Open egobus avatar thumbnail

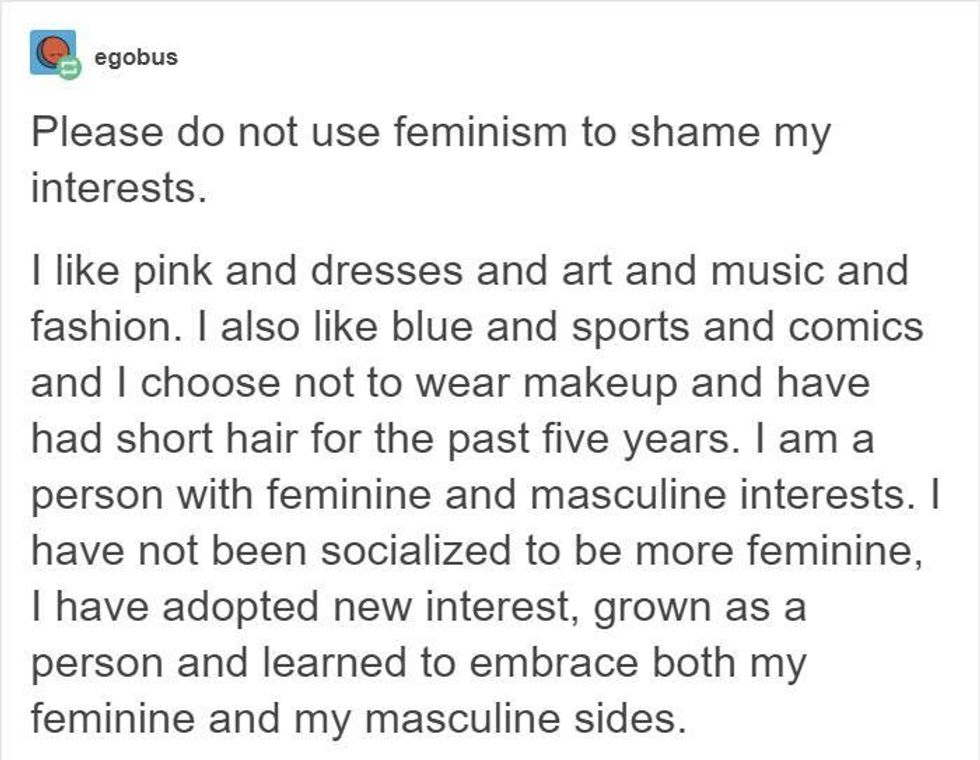pyautogui.click(x=52, y=52)
